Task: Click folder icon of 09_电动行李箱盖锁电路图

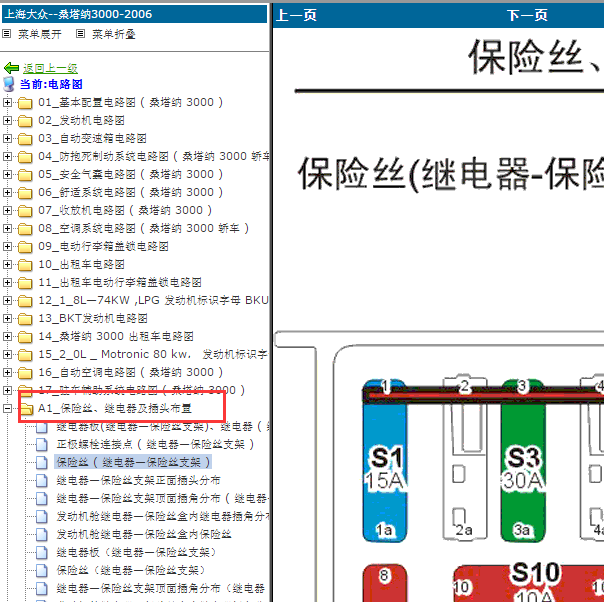Action: coord(25,247)
